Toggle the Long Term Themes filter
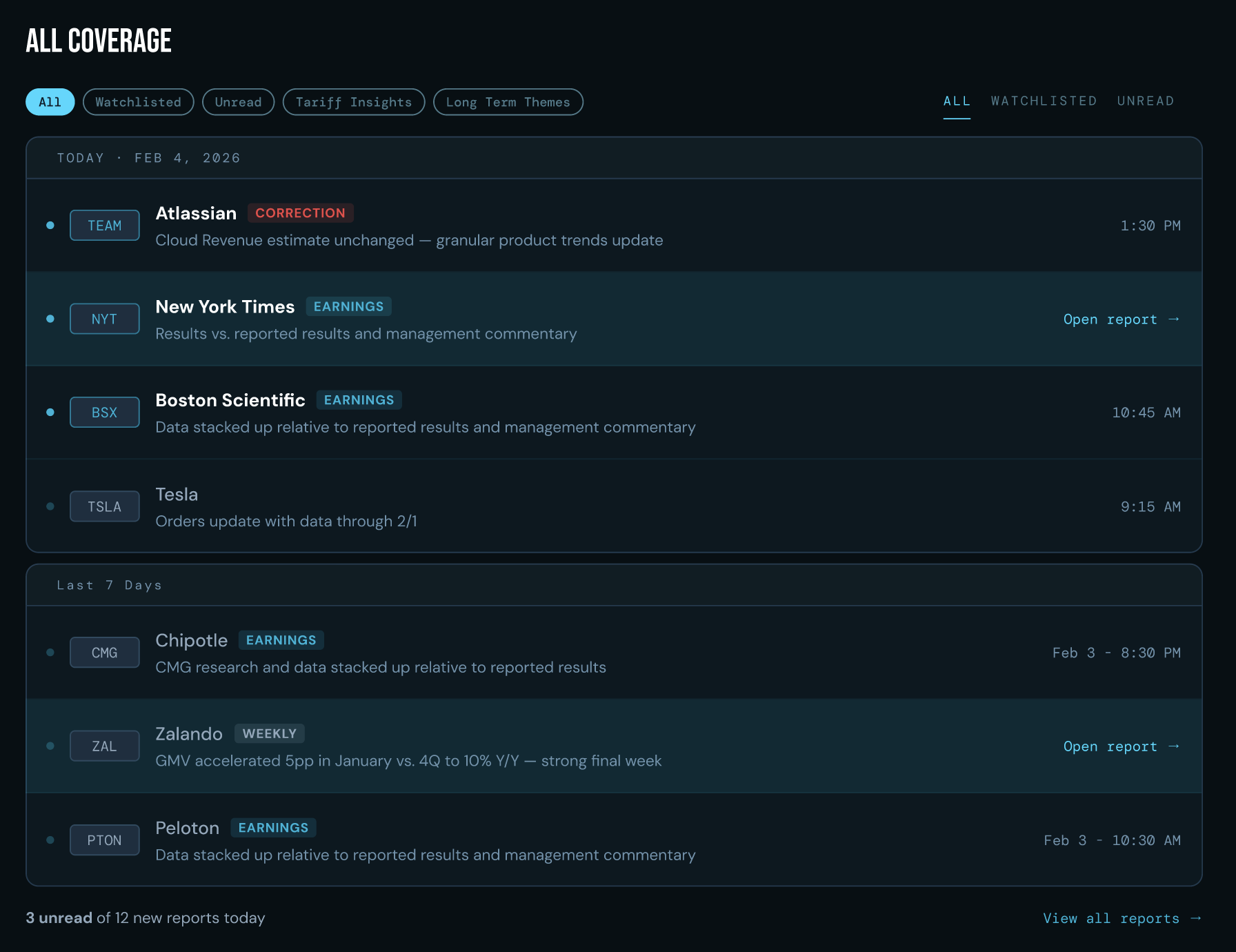Viewport: 1236px width, 952px height. (508, 102)
